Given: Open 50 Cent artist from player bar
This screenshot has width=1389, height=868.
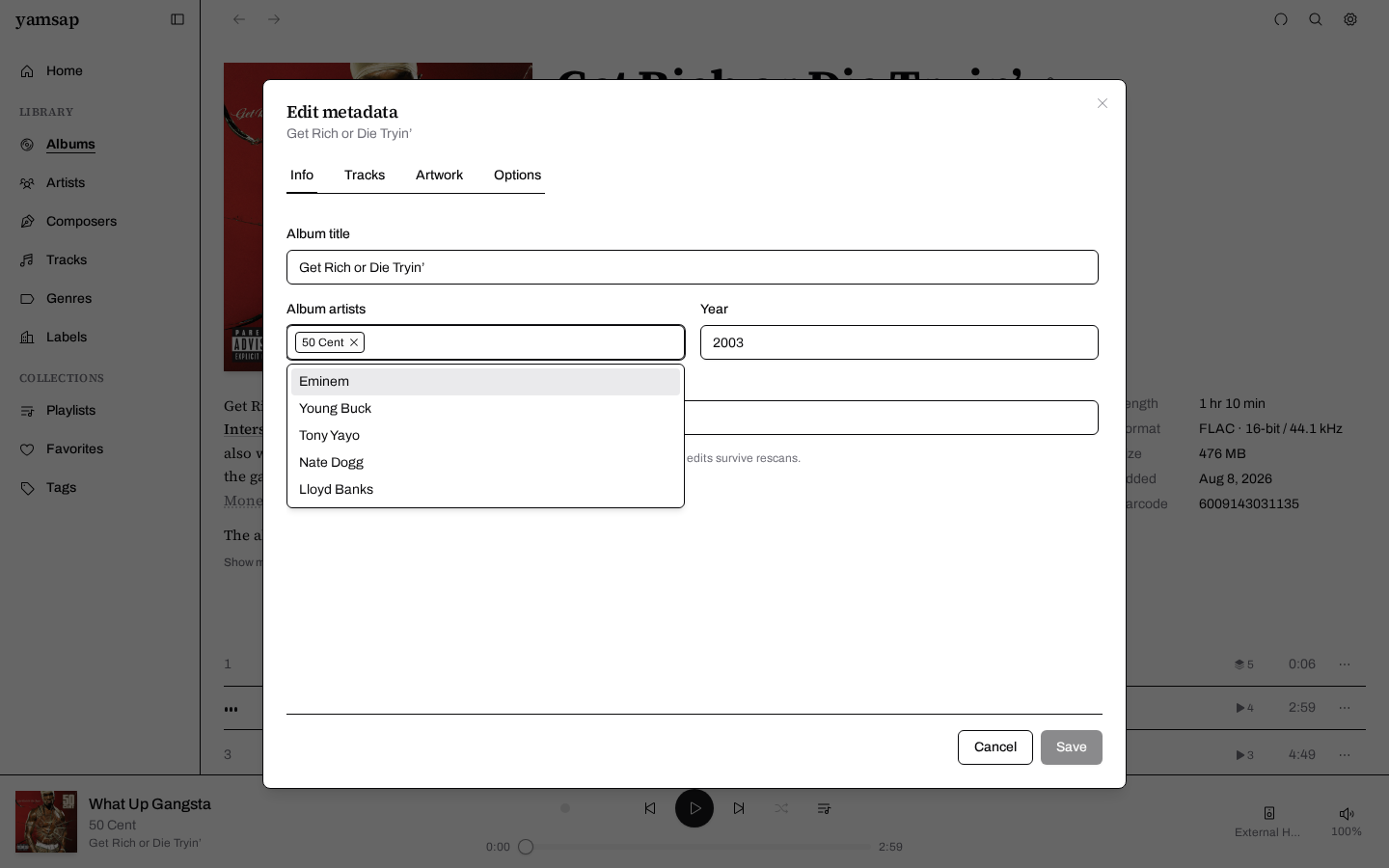Looking at the screenshot, I should point(112,826).
